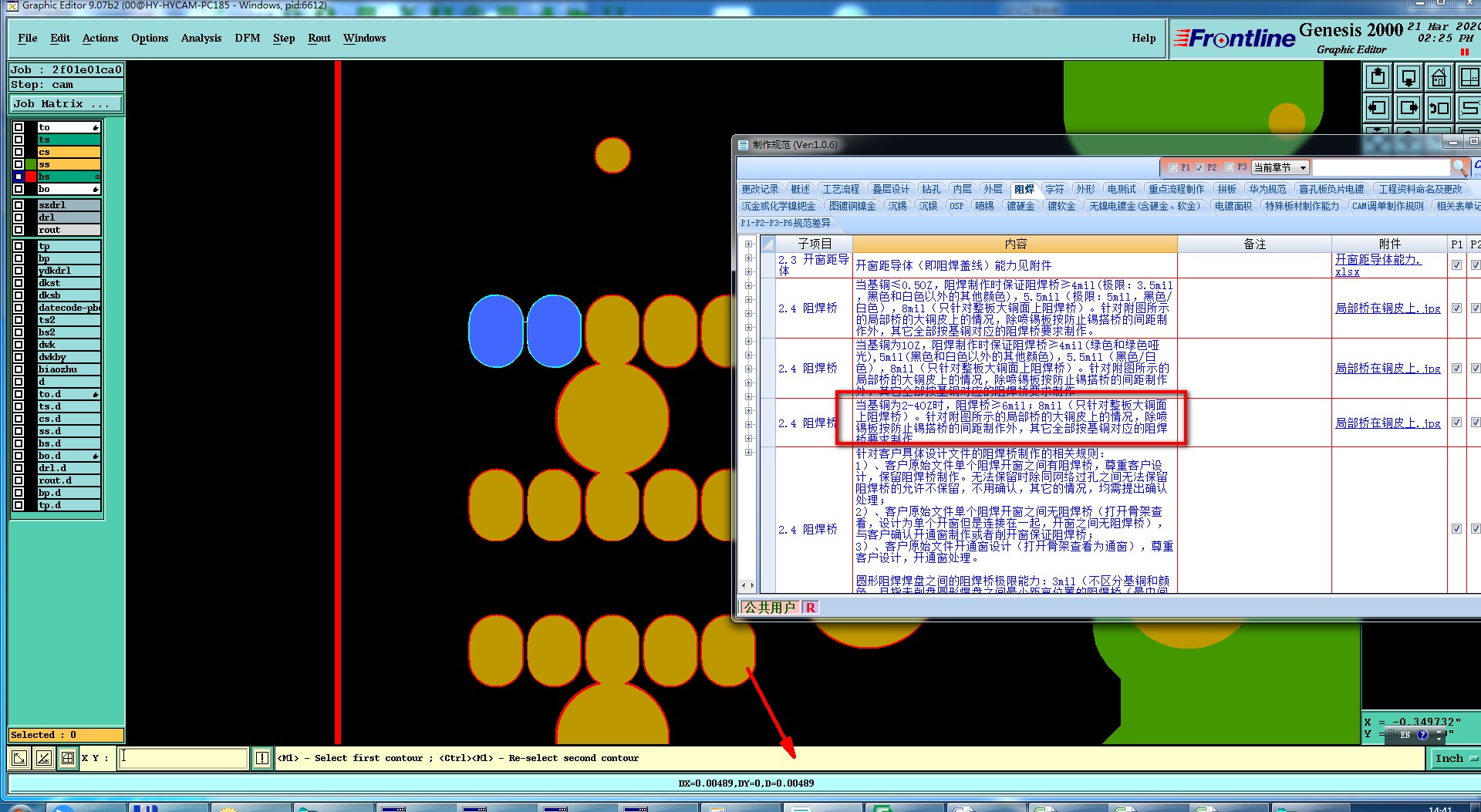Screen dimensions: 1481x812
Task: Click the exclamation mark icon in status bar
Action: [x=262, y=758]
